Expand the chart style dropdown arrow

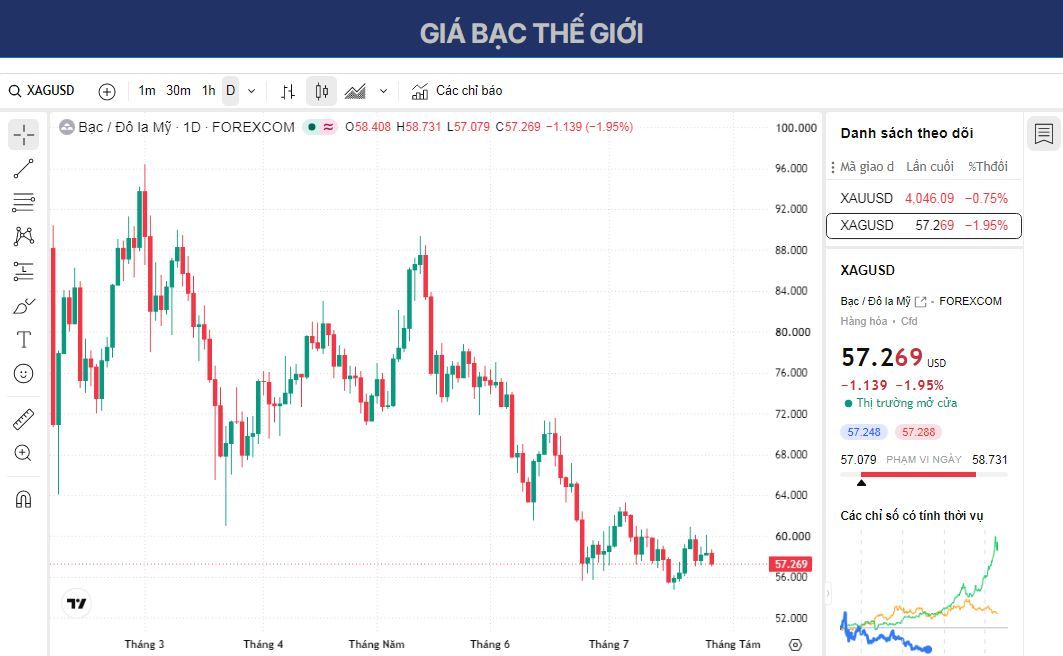pyautogui.click(x=383, y=91)
